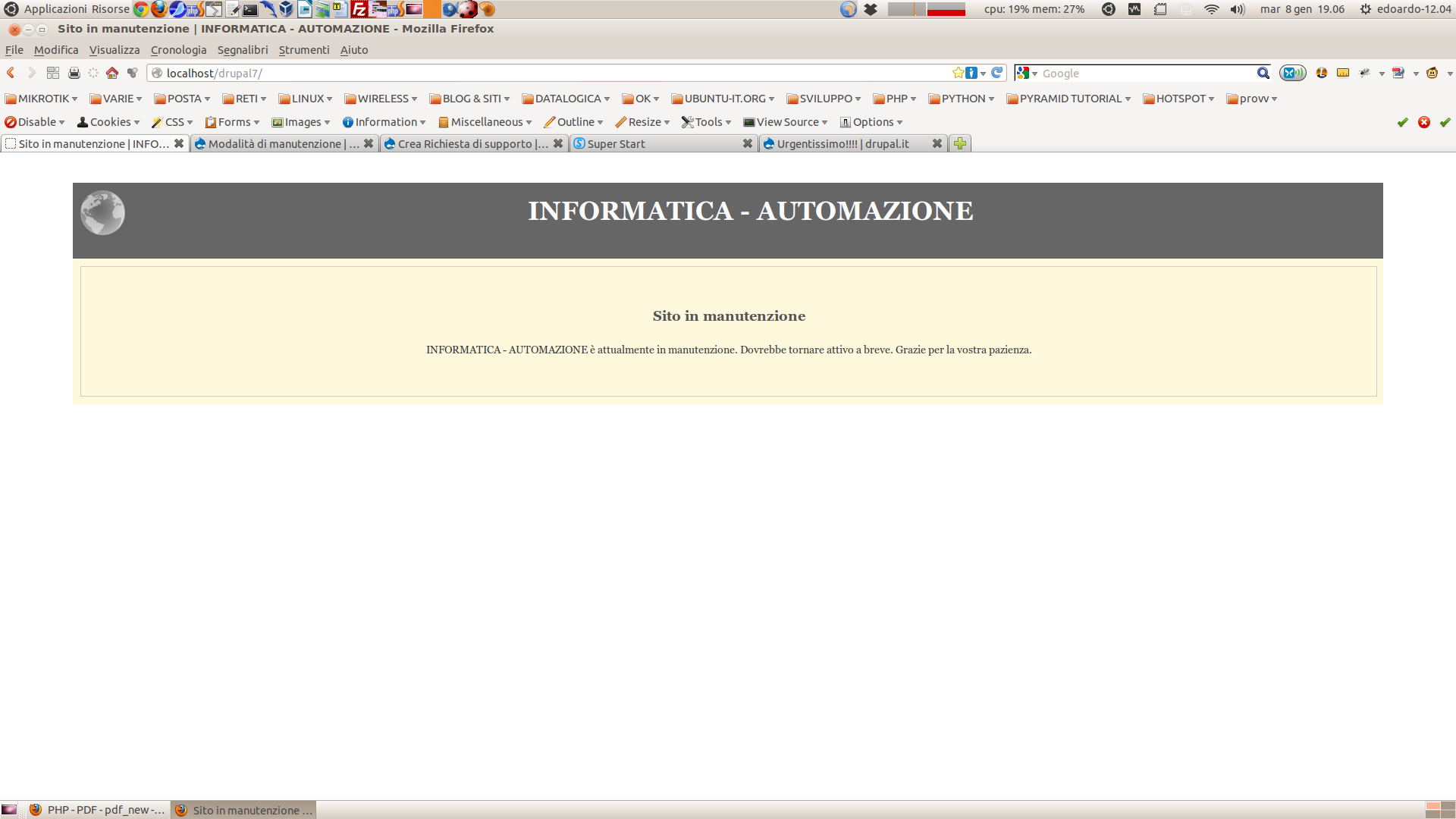Viewport: 1456px width, 819px height.
Task: Open the Information dropdown menu
Action: click(384, 122)
